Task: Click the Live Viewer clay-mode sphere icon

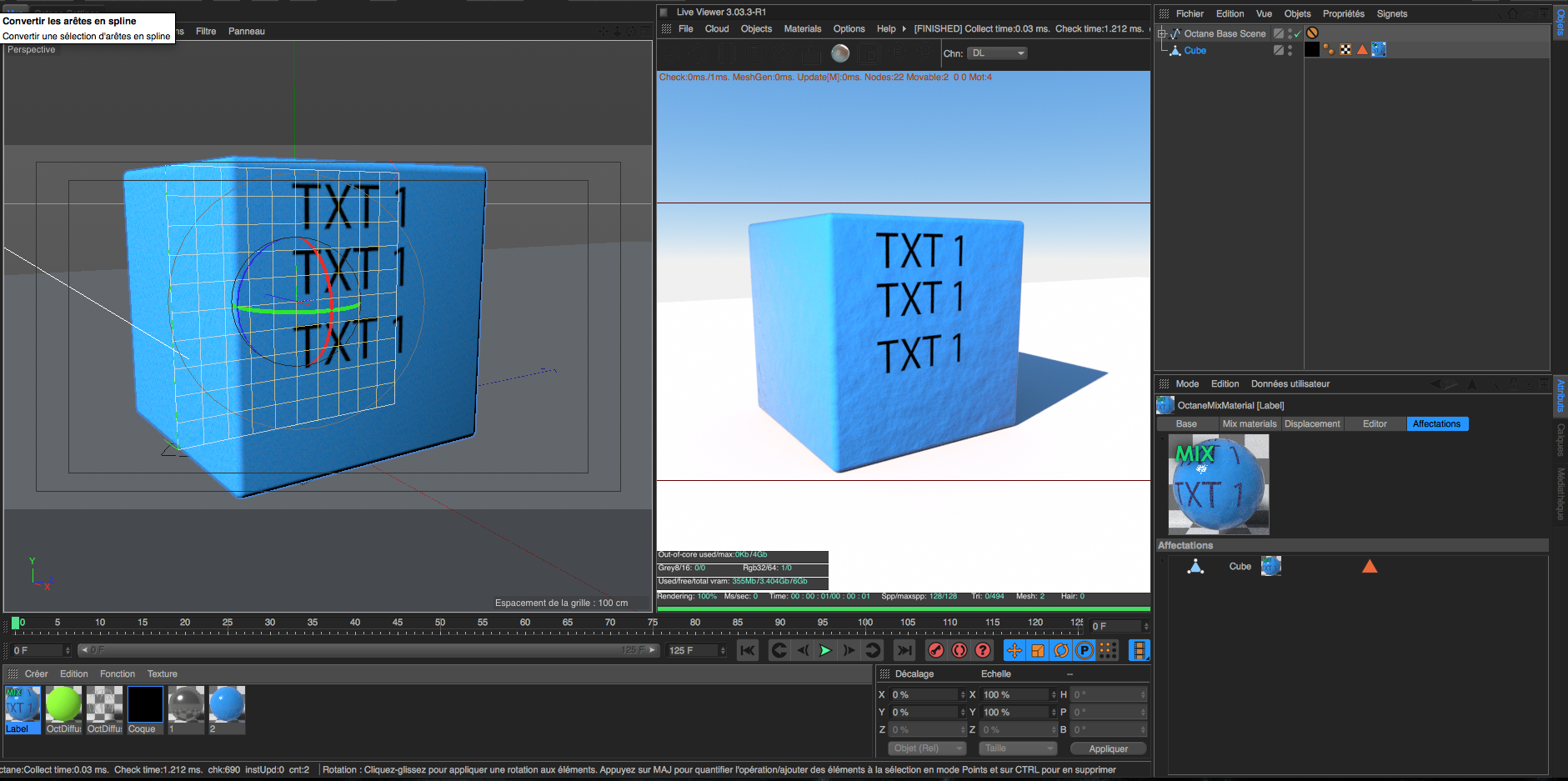Action: (840, 53)
